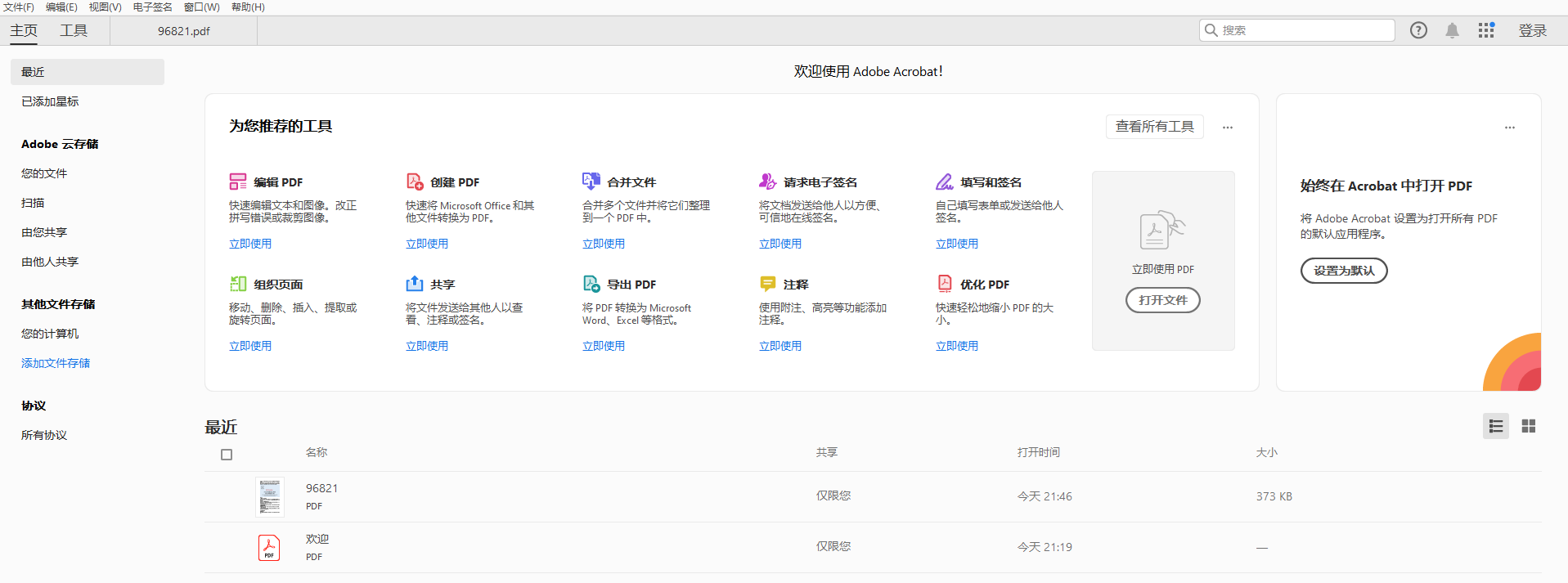The width and height of the screenshot is (1568, 583).
Task: Sort by the 大小 column header
Action: pyautogui.click(x=1267, y=452)
